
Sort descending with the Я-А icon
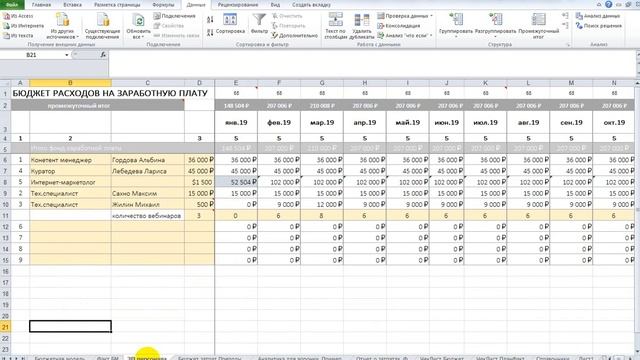tap(210, 32)
